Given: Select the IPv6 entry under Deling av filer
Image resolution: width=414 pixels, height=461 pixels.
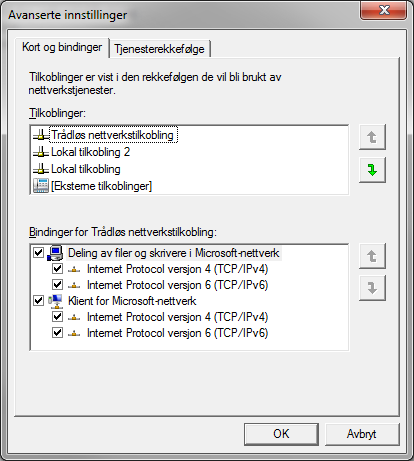Looking at the screenshot, I should click(x=177, y=285).
